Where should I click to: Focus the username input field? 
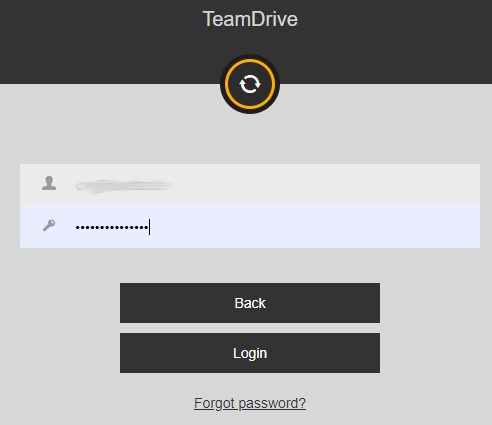tap(250, 185)
